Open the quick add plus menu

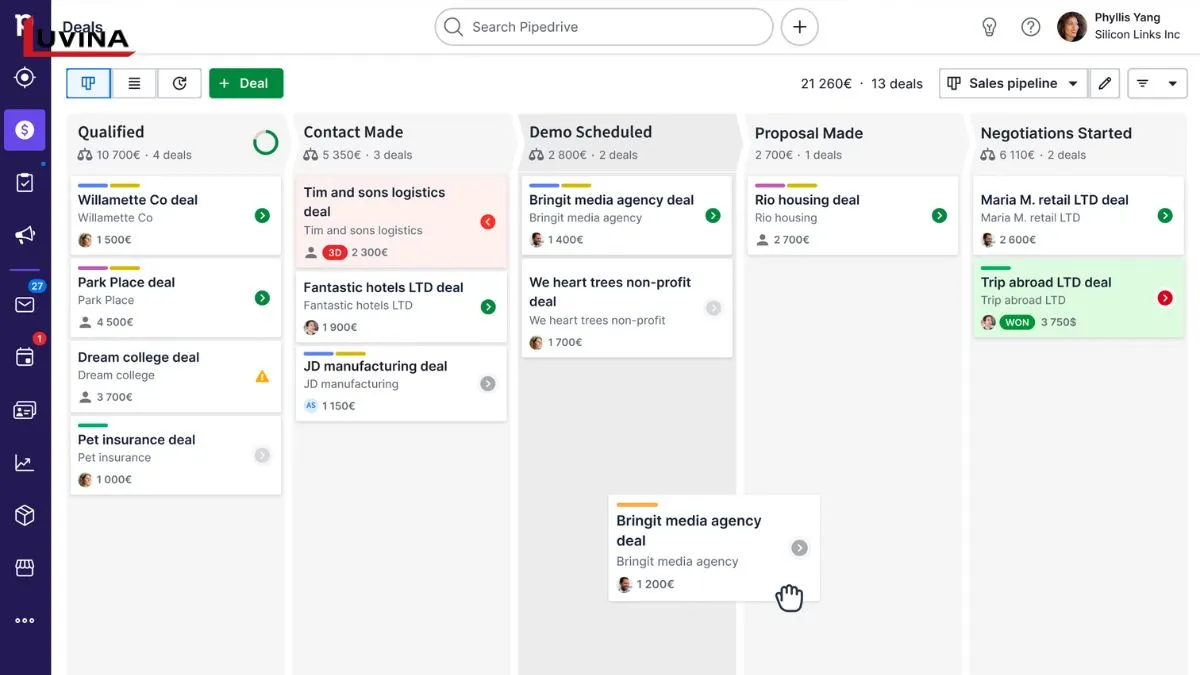click(799, 27)
